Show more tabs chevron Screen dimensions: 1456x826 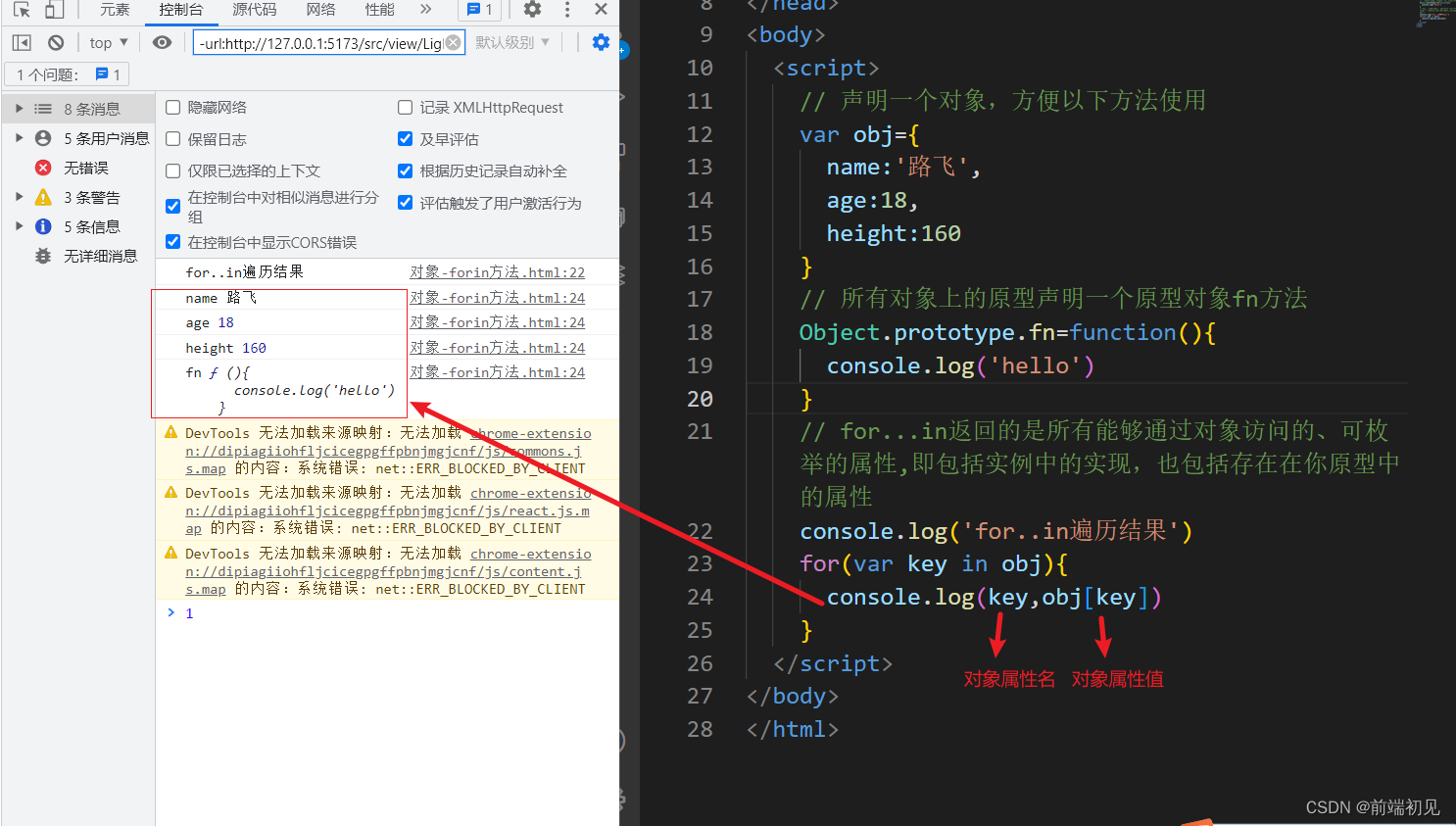tap(425, 9)
